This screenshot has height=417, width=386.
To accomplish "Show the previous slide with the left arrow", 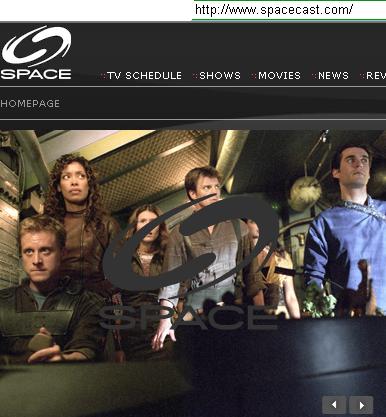I will 334,405.
